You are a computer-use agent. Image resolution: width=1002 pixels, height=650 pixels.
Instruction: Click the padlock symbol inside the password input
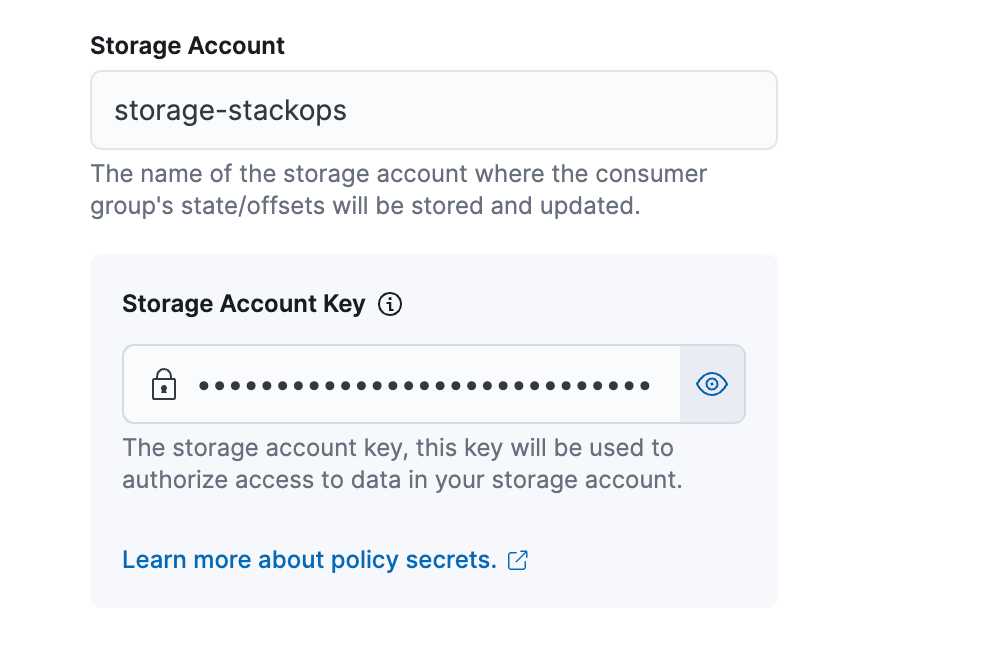(163, 384)
